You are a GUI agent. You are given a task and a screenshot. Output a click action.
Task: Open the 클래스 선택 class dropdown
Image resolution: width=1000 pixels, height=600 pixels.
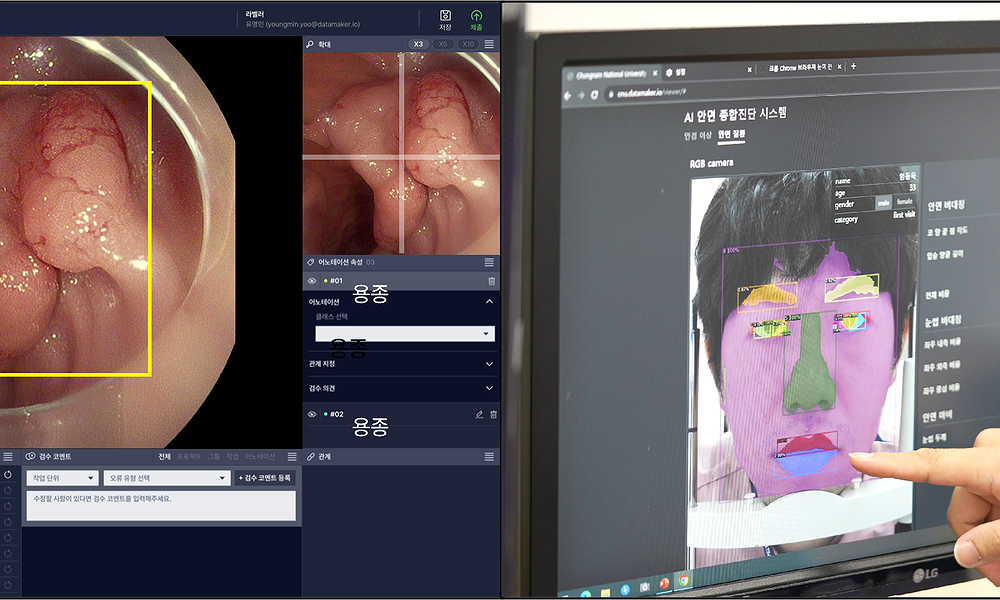pyautogui.click(x=405, y=333)
